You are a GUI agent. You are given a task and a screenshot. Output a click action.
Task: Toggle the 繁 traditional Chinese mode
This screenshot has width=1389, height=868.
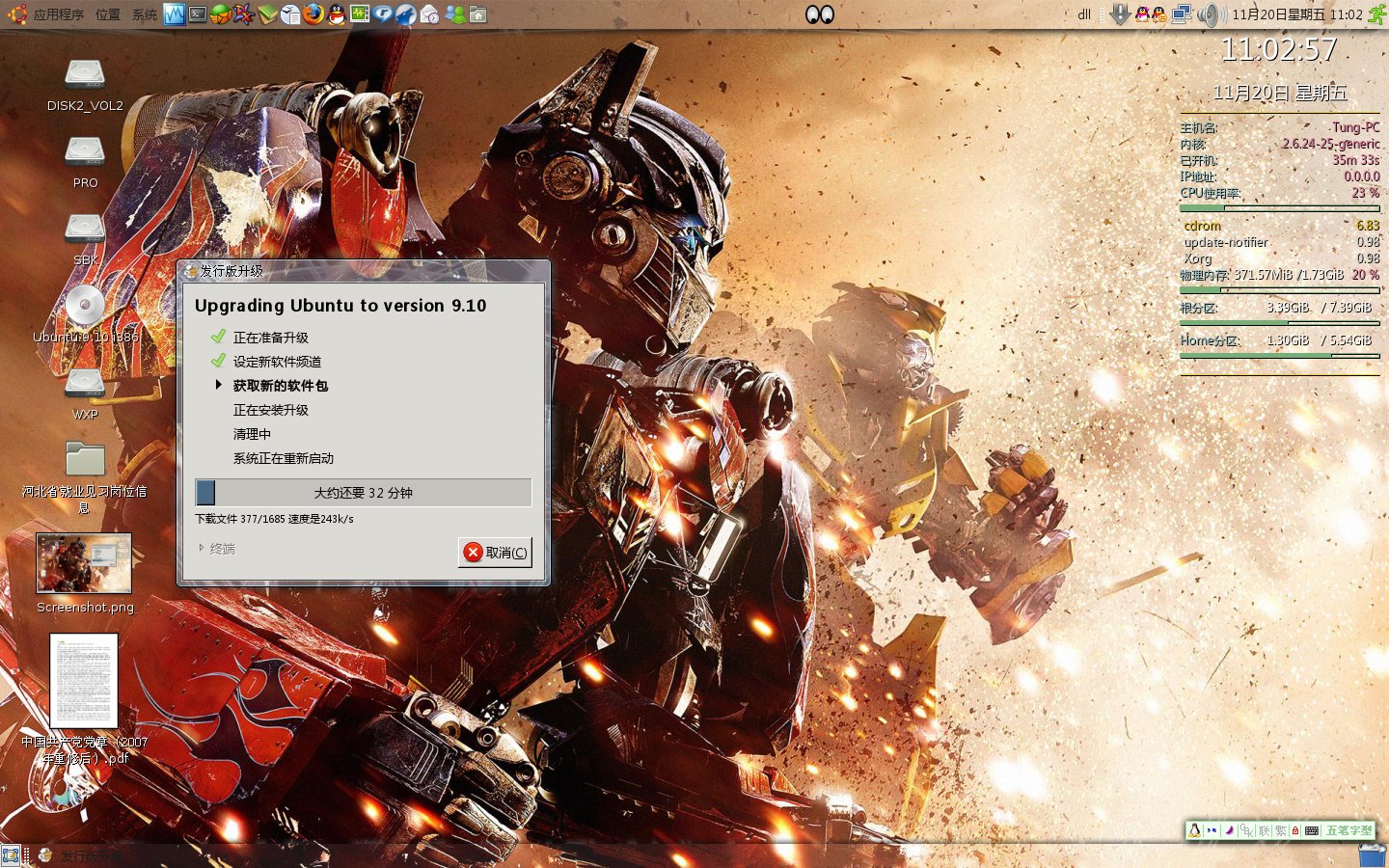(1281, 830)
